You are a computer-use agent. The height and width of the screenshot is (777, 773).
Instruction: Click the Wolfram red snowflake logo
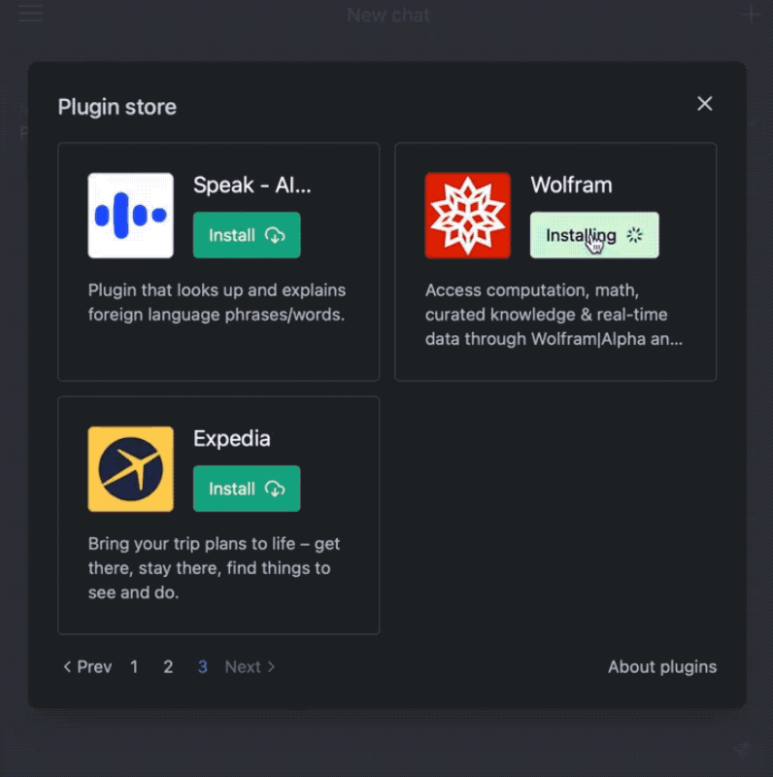(467, 216)
